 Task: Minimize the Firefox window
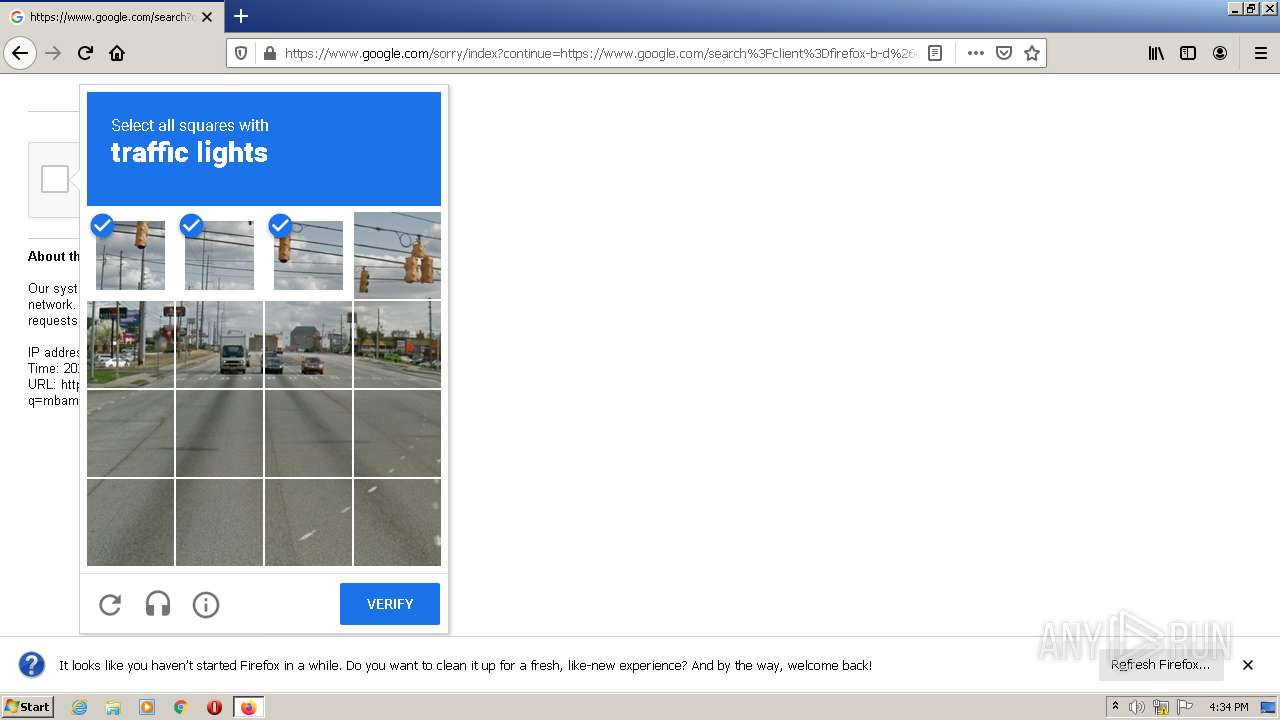coord(1235,8)
